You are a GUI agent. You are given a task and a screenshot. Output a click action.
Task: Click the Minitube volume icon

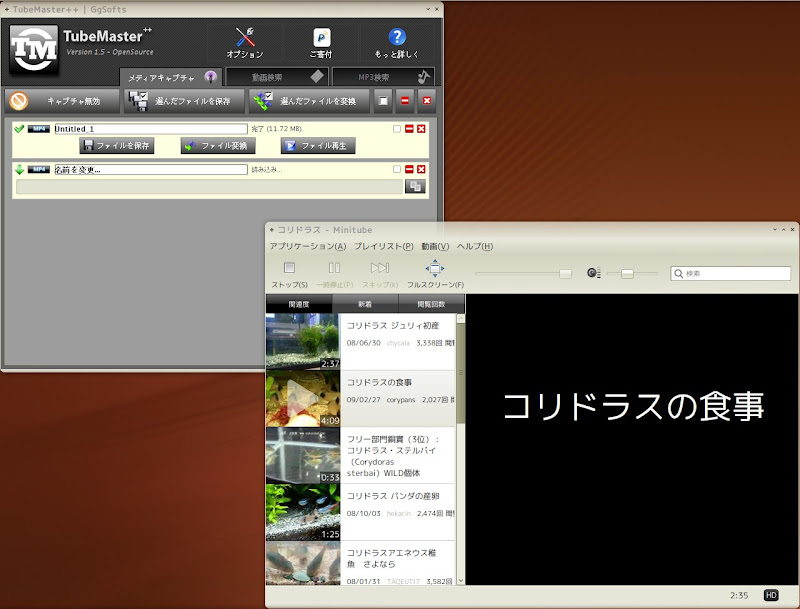tap(594, 273)
